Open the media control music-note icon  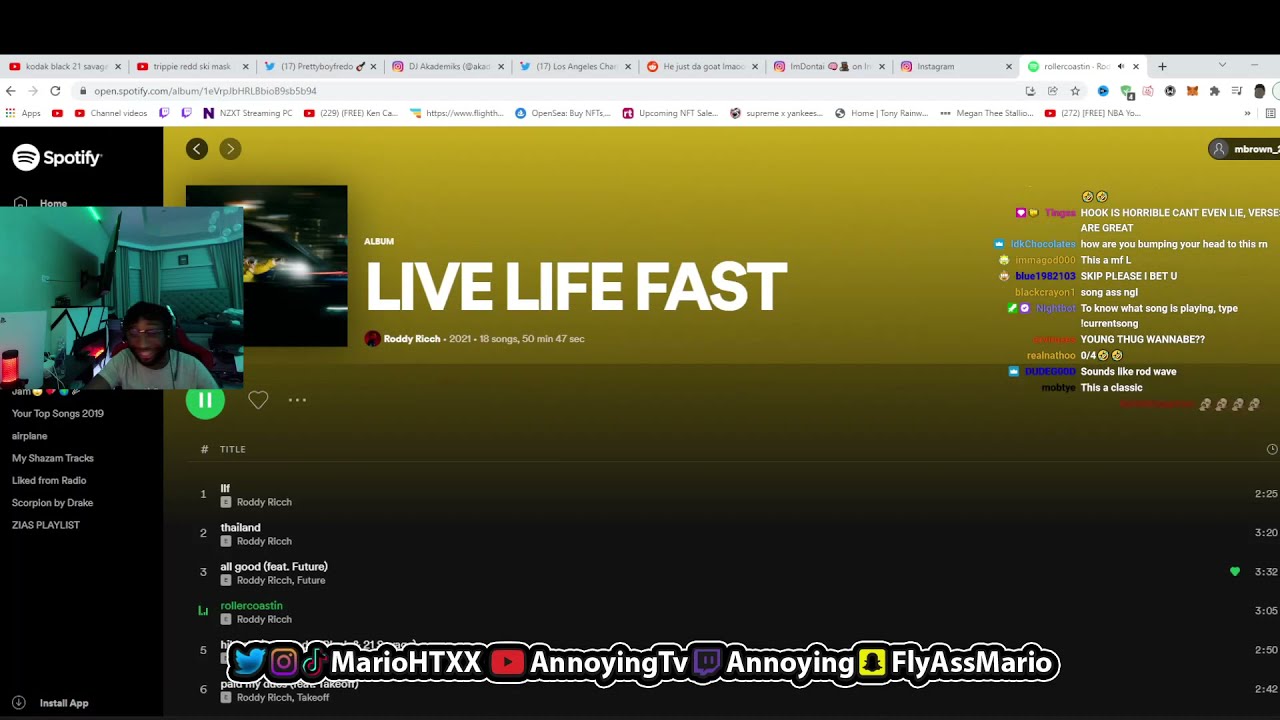[1237, 91]
